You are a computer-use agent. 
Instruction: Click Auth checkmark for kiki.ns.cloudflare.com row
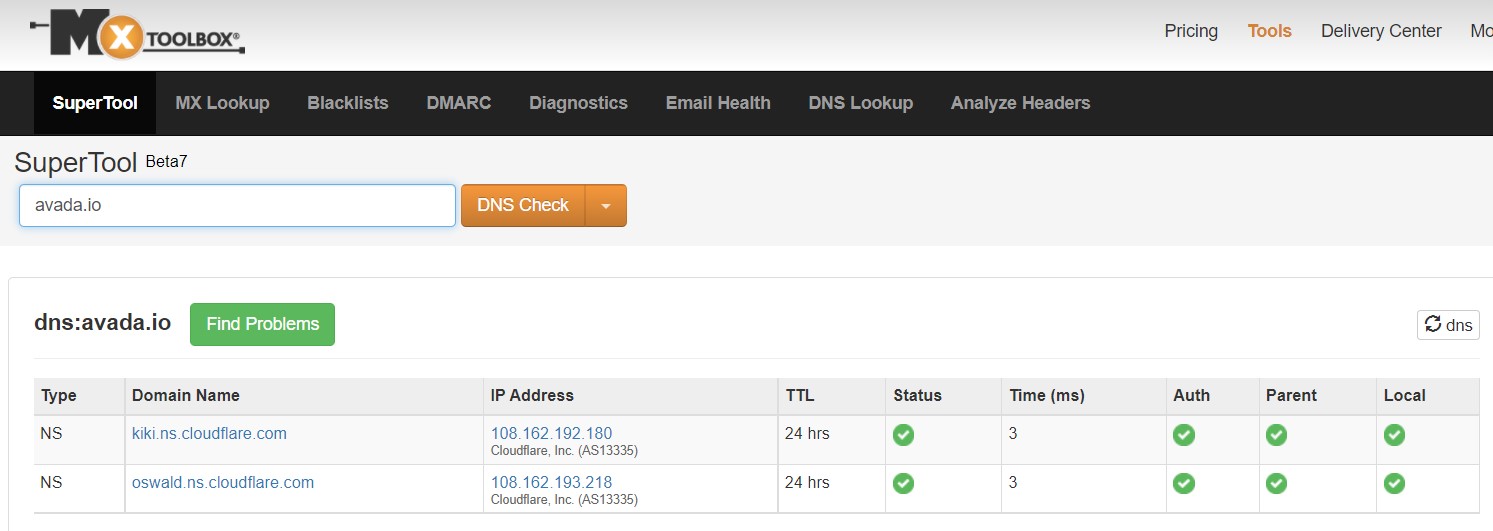coord(1184,435)
